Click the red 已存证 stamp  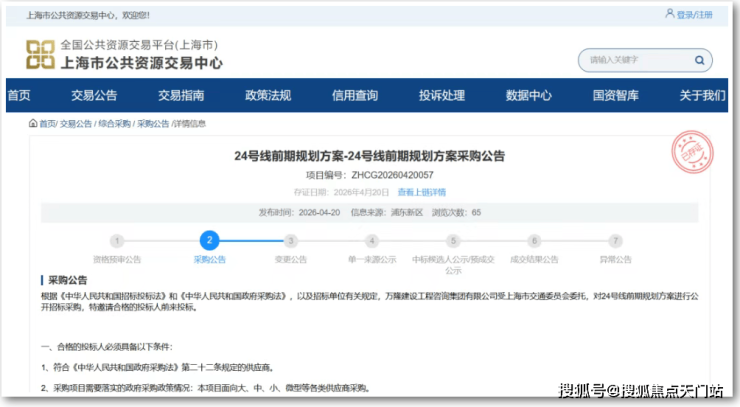[692, 152]
